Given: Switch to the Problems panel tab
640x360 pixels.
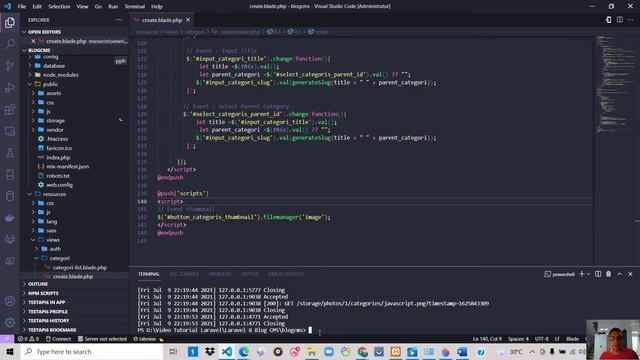Looking at the screenshot, I should click(x=220, y=274).
